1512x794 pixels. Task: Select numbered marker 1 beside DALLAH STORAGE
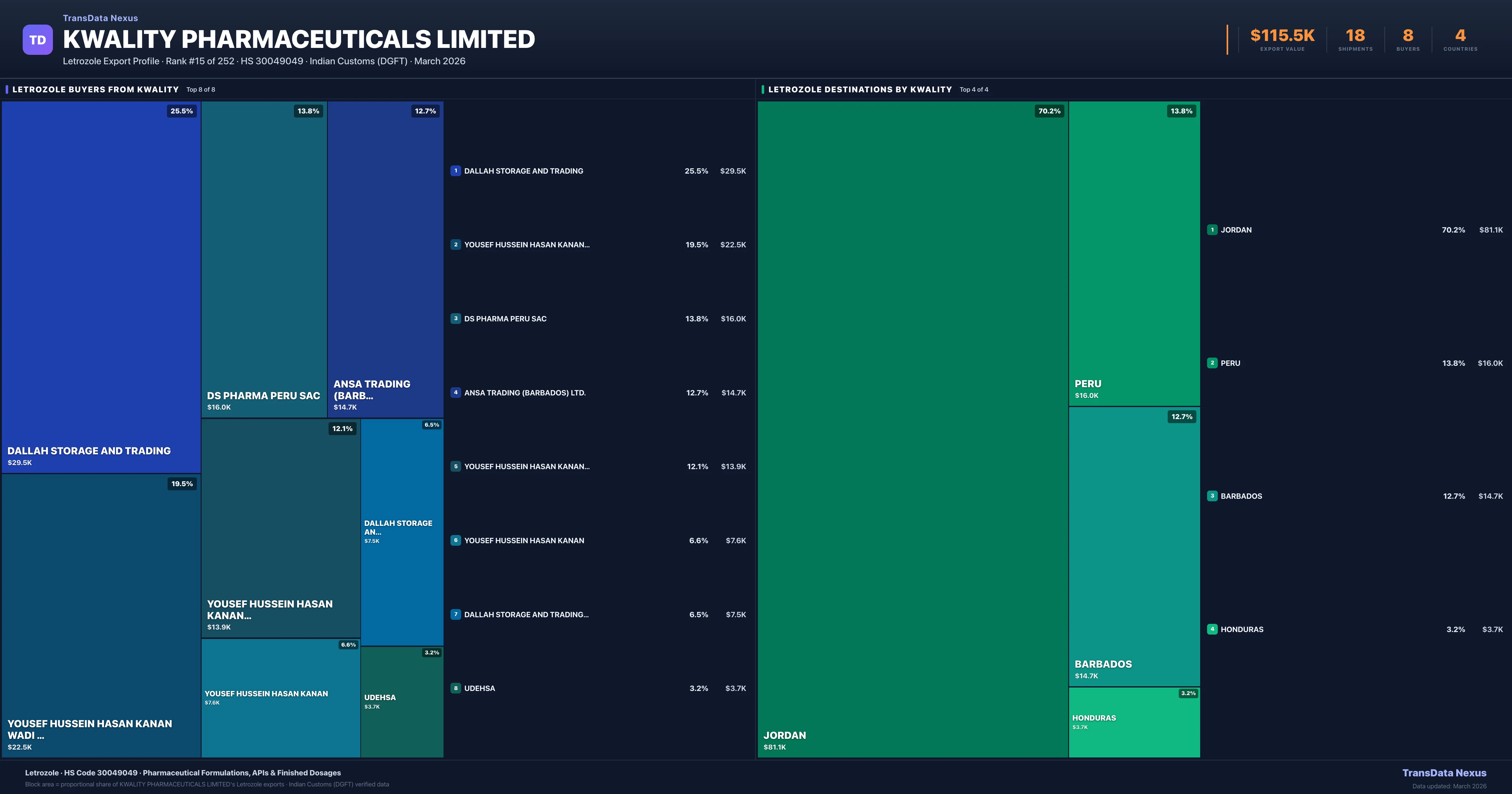(455, 171)
